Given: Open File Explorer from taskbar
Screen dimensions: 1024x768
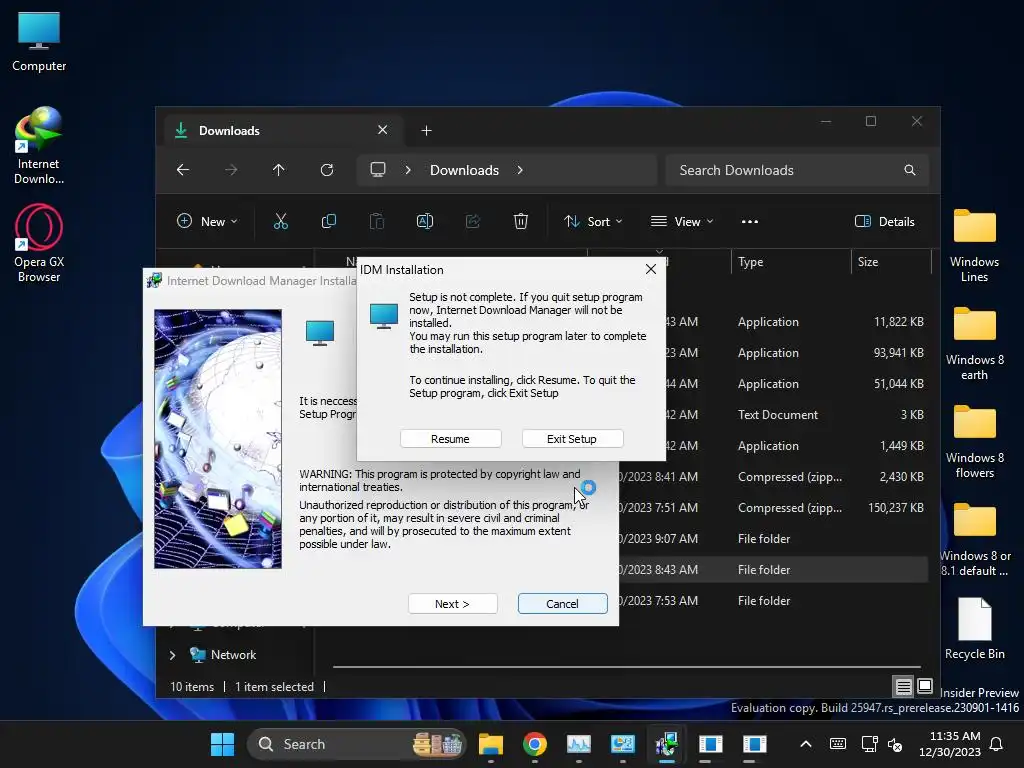Looking at the screenshot, I should [490, 744].
